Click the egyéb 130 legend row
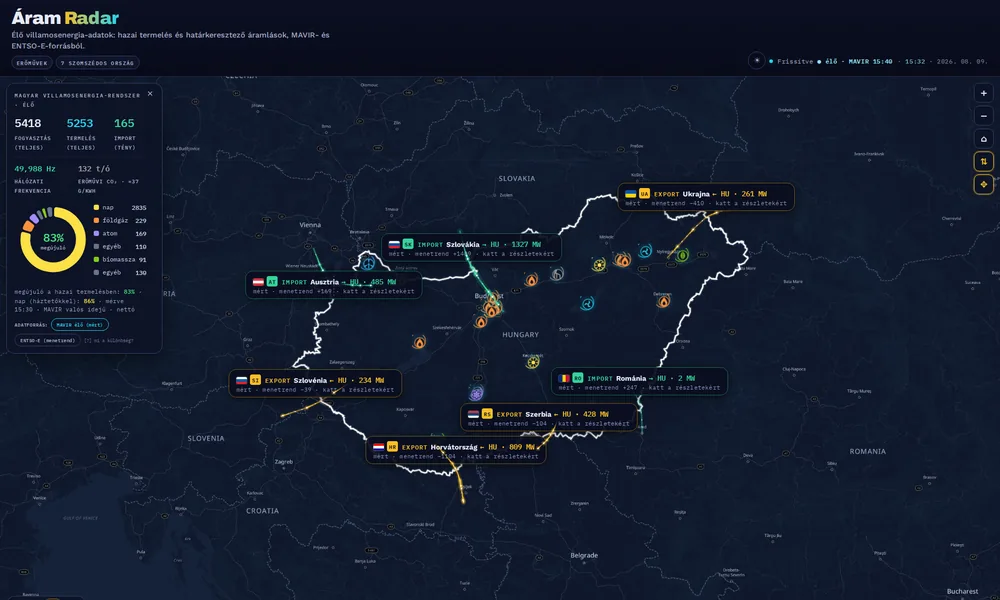This screenshot has height=600, width=1000. point(120,272)
